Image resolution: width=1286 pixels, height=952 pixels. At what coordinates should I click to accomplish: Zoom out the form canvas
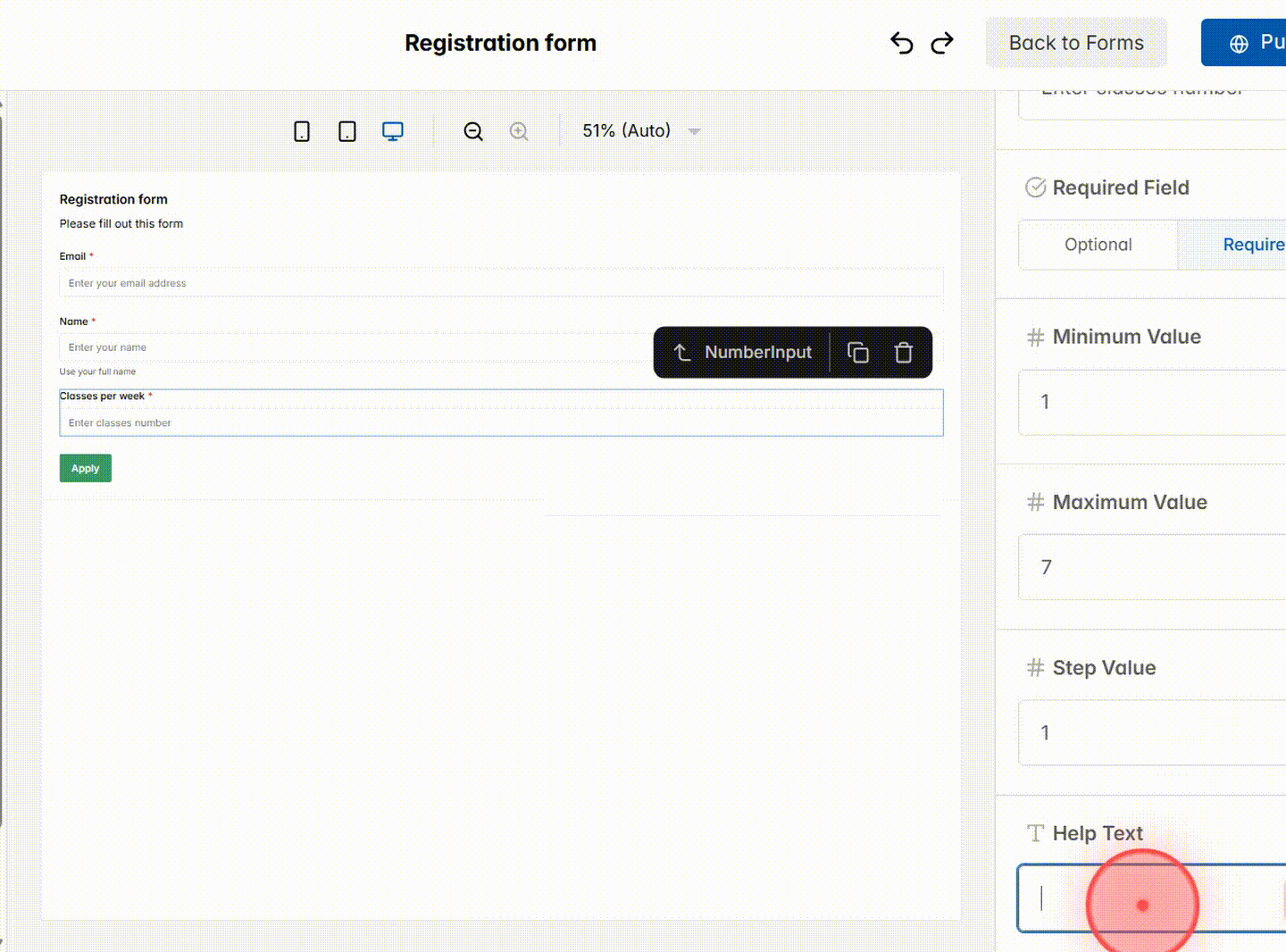tap(472, 130)
